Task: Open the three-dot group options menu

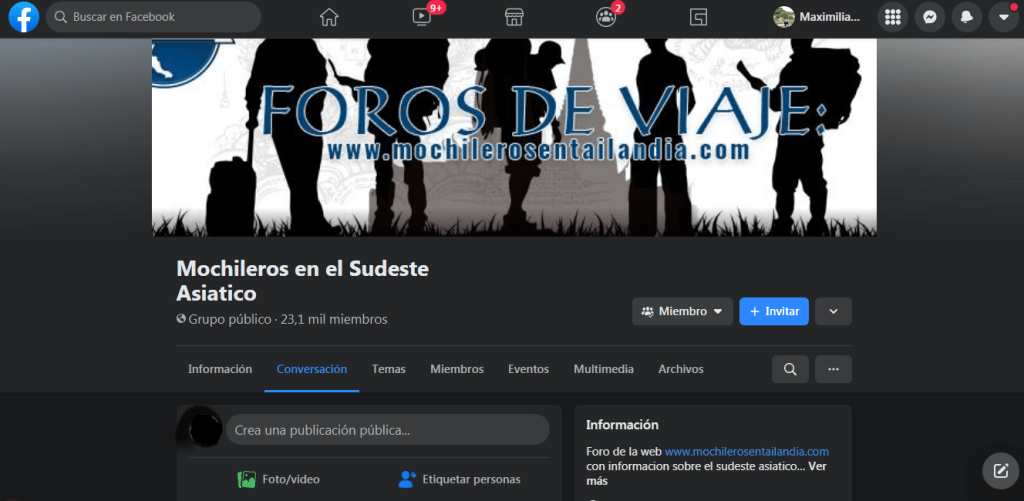Action: click(x=833, y=369)
